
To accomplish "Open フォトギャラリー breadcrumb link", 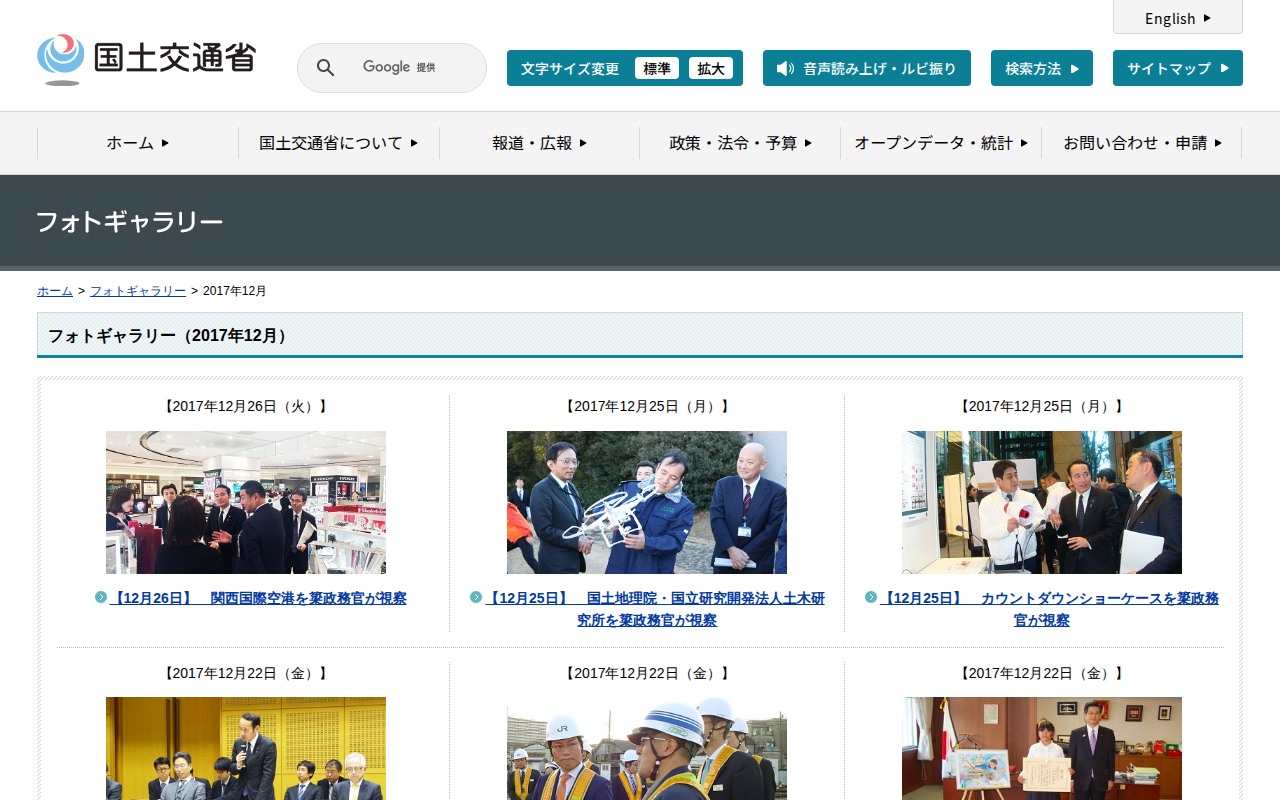I will point(138,291).
